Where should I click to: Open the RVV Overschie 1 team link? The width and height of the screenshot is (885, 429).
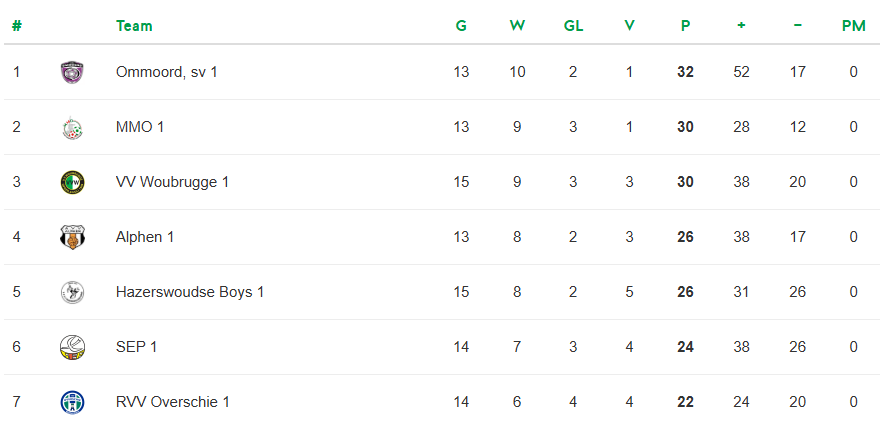[173, 402]
